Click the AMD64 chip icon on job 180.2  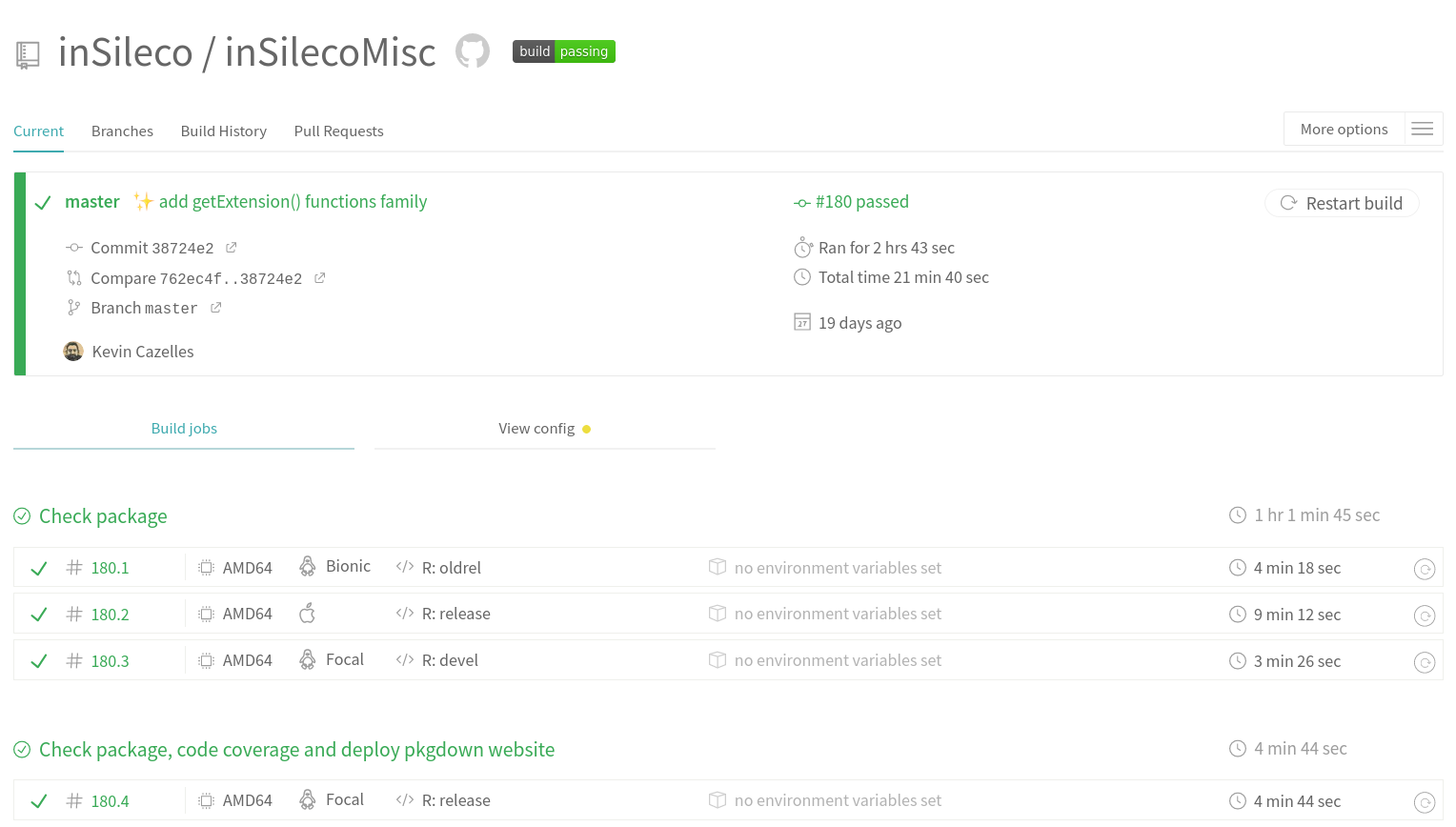coord(205,613)
